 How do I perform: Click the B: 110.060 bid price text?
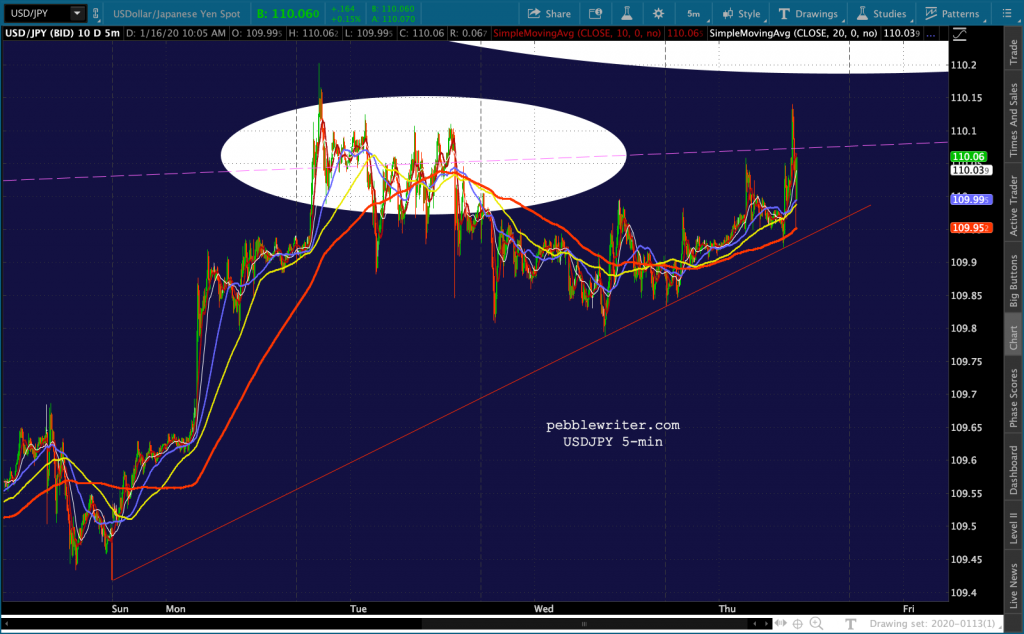pos(287,14)
